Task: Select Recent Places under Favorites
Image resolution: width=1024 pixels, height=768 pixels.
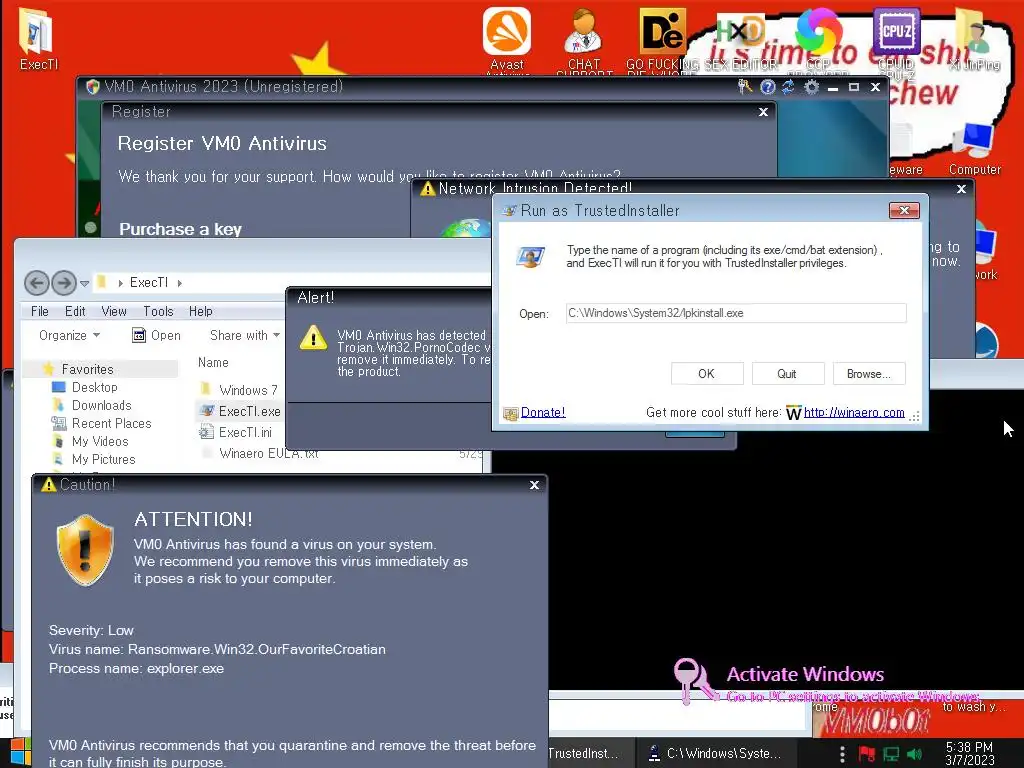Action: point(101,423)
